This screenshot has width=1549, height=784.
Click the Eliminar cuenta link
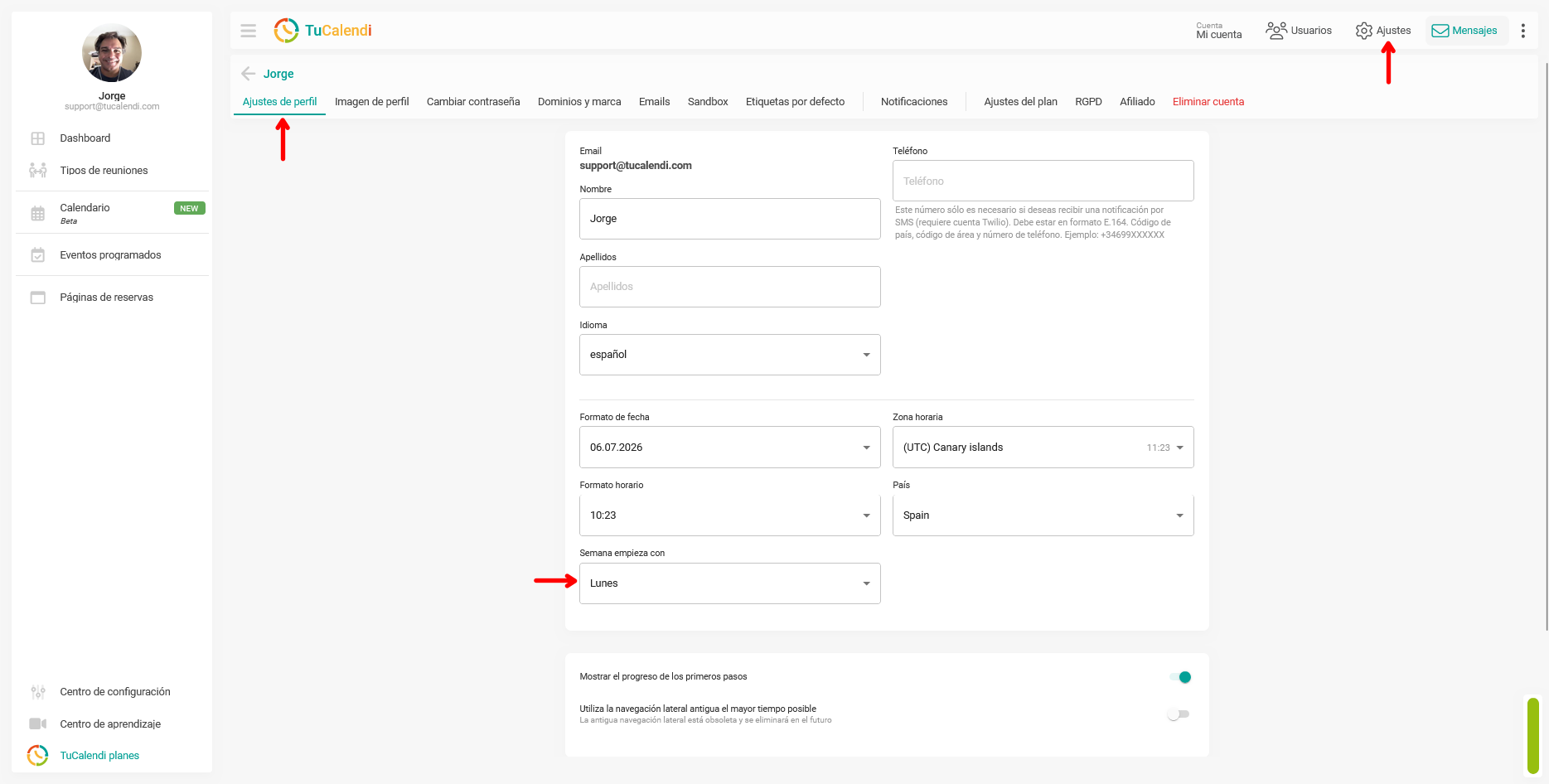click(x=1208, y=102)
